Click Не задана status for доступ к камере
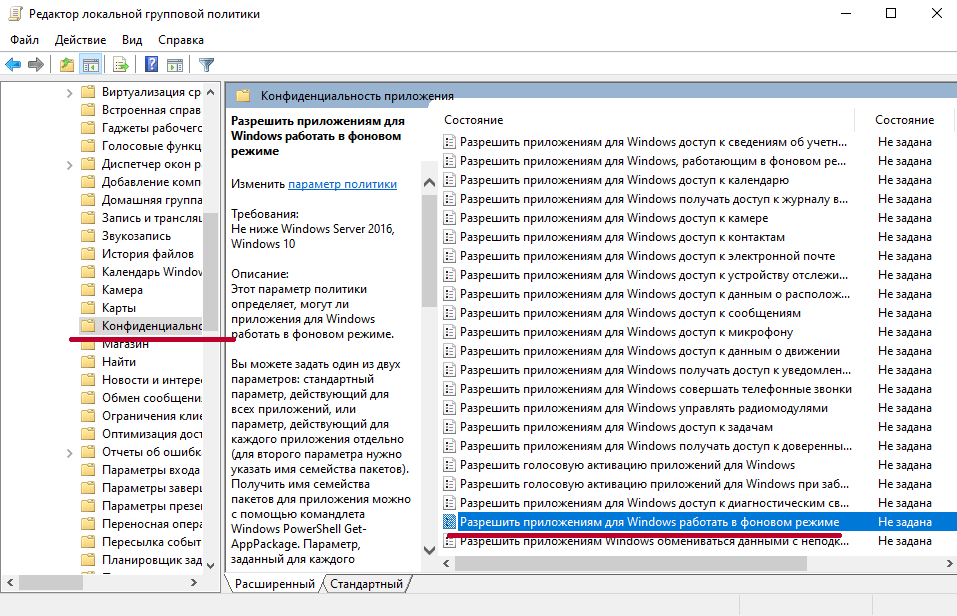The image size is (957, 616). (905, 218)
